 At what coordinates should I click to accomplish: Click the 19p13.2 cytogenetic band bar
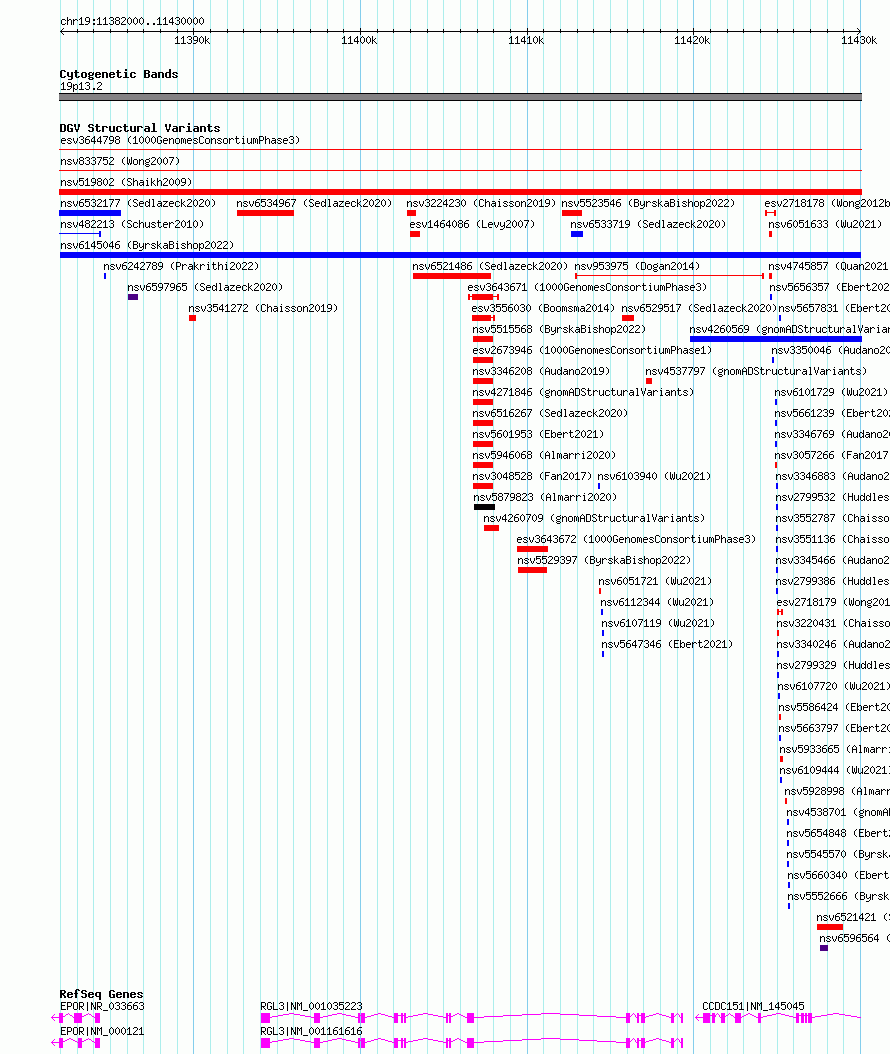[460, 97]
